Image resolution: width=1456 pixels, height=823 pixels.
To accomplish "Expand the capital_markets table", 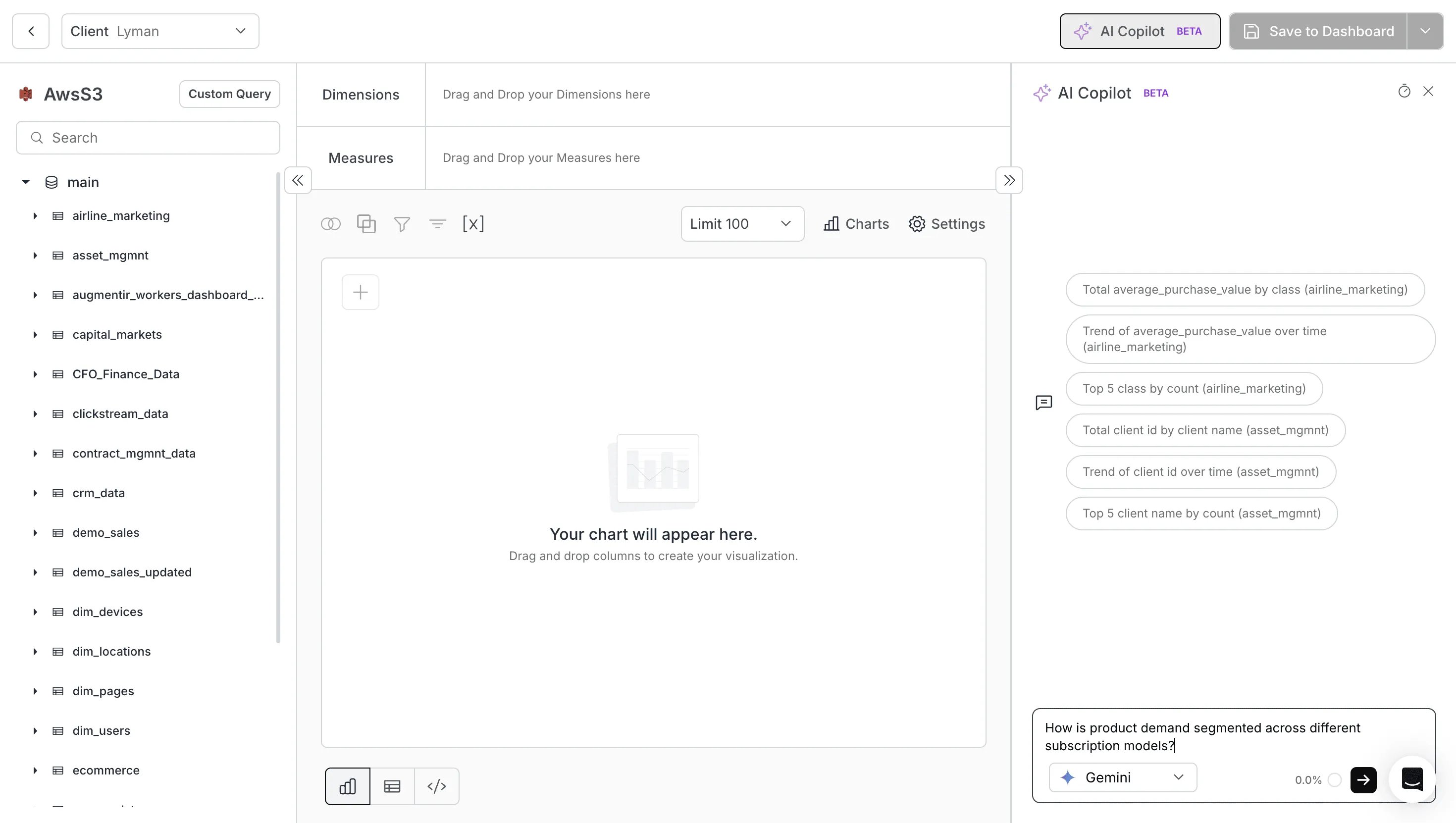I will 35,335.
